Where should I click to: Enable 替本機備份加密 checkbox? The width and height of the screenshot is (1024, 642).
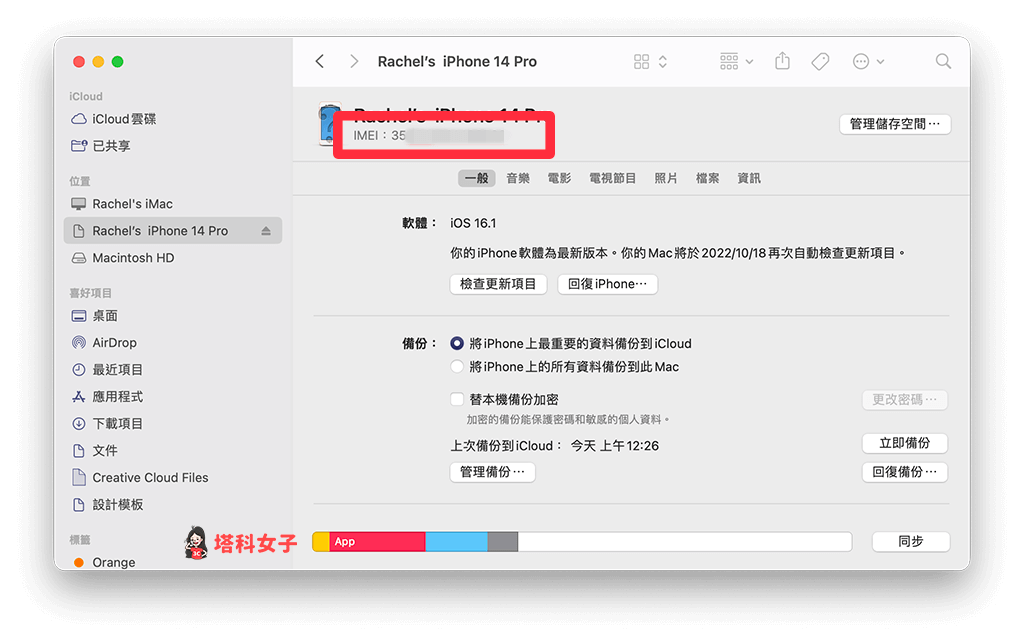coord(457,399)
